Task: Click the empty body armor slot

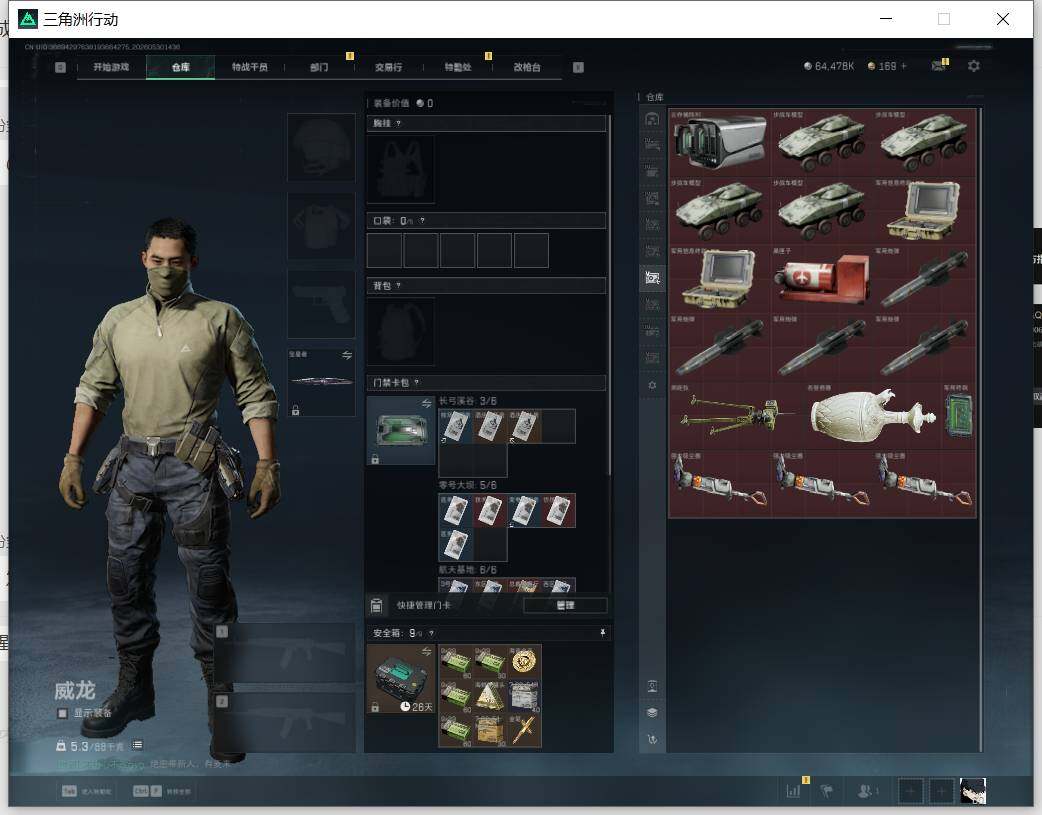Action: click(321, 226)
